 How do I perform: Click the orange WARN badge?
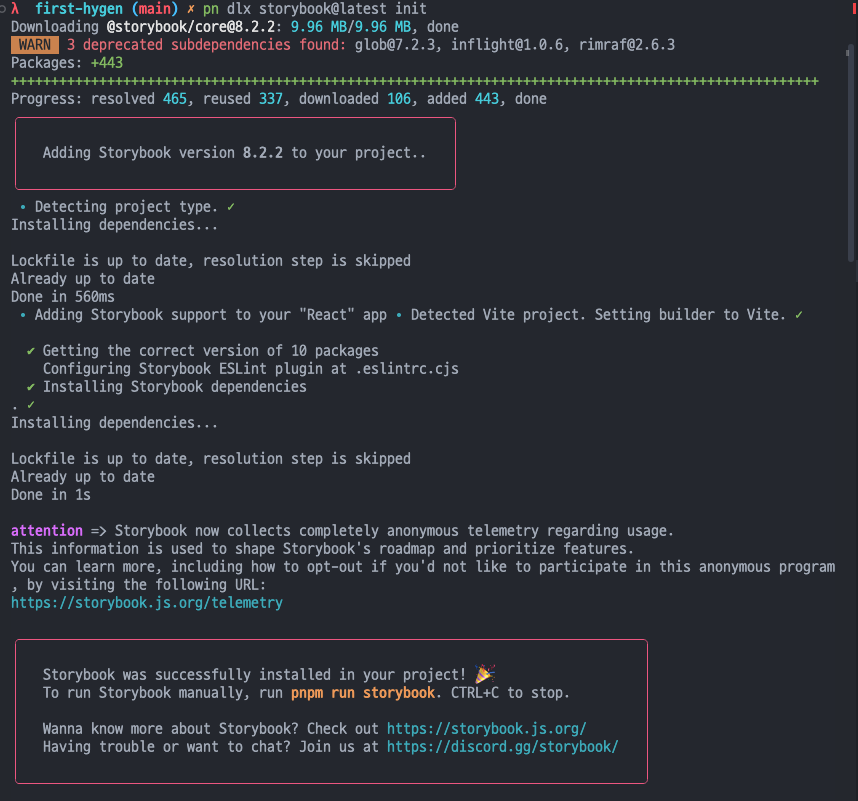pos(35,45)
